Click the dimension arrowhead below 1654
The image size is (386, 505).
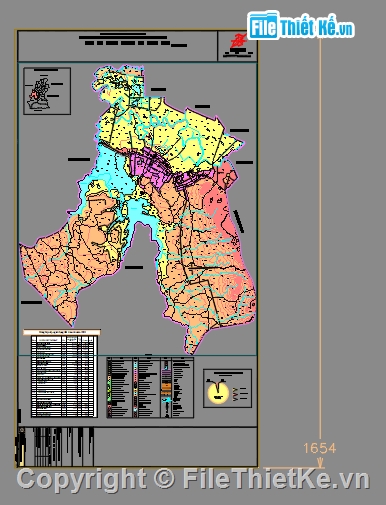(x=320, y=463)
